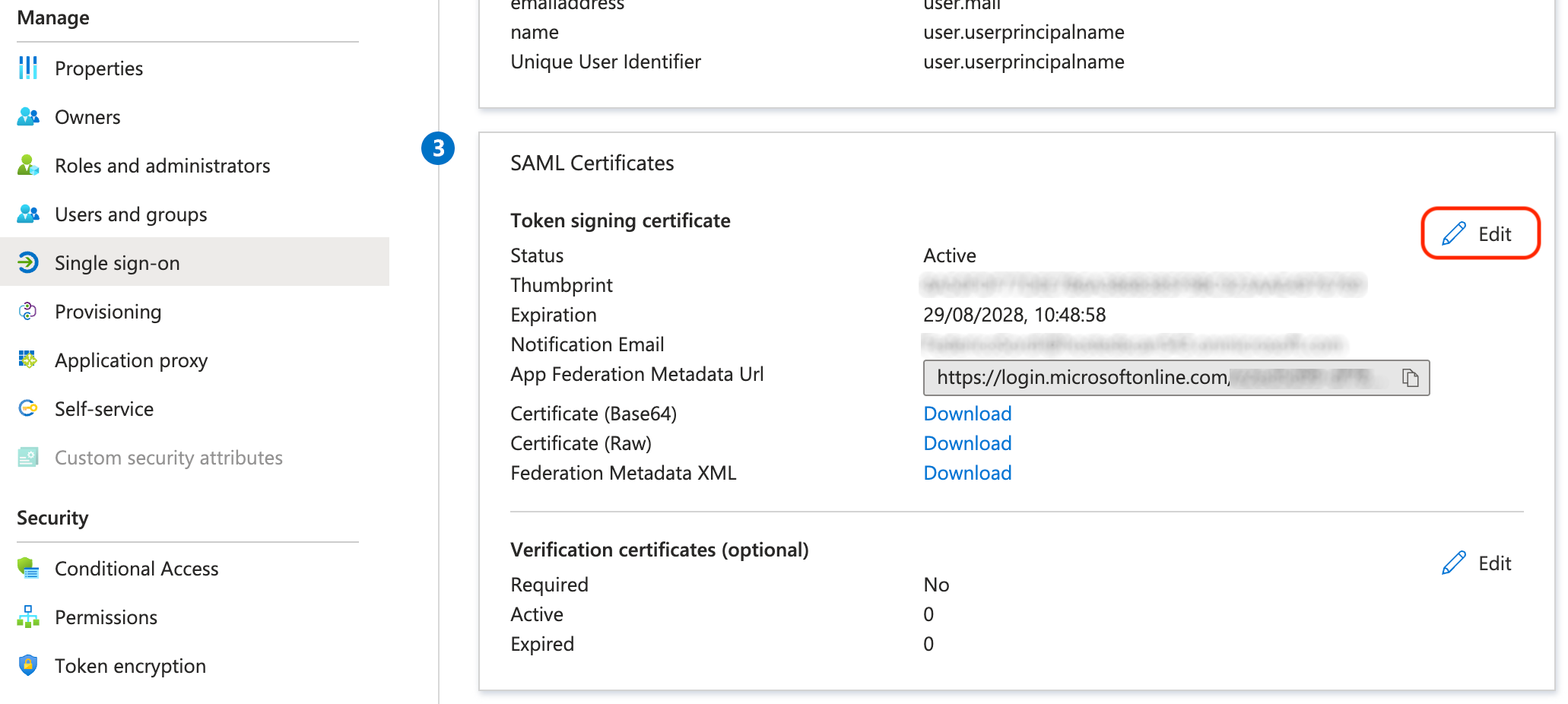Download the Certificate (Raw)
Screen dimensions: 1568x704
pos(967,443)
